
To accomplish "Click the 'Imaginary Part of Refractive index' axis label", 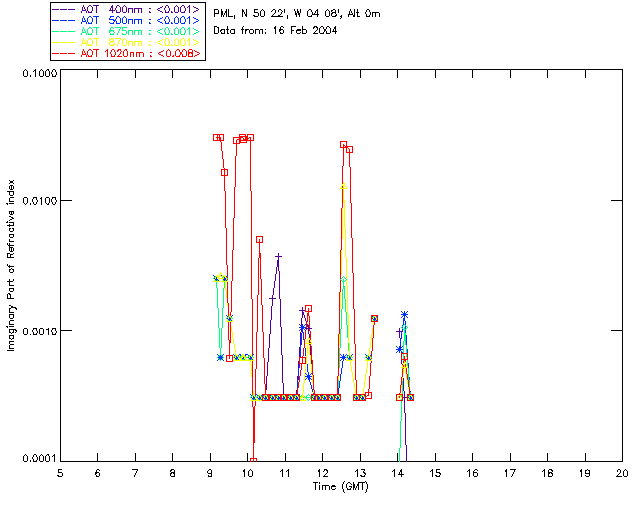I will [x=11, y=265].
